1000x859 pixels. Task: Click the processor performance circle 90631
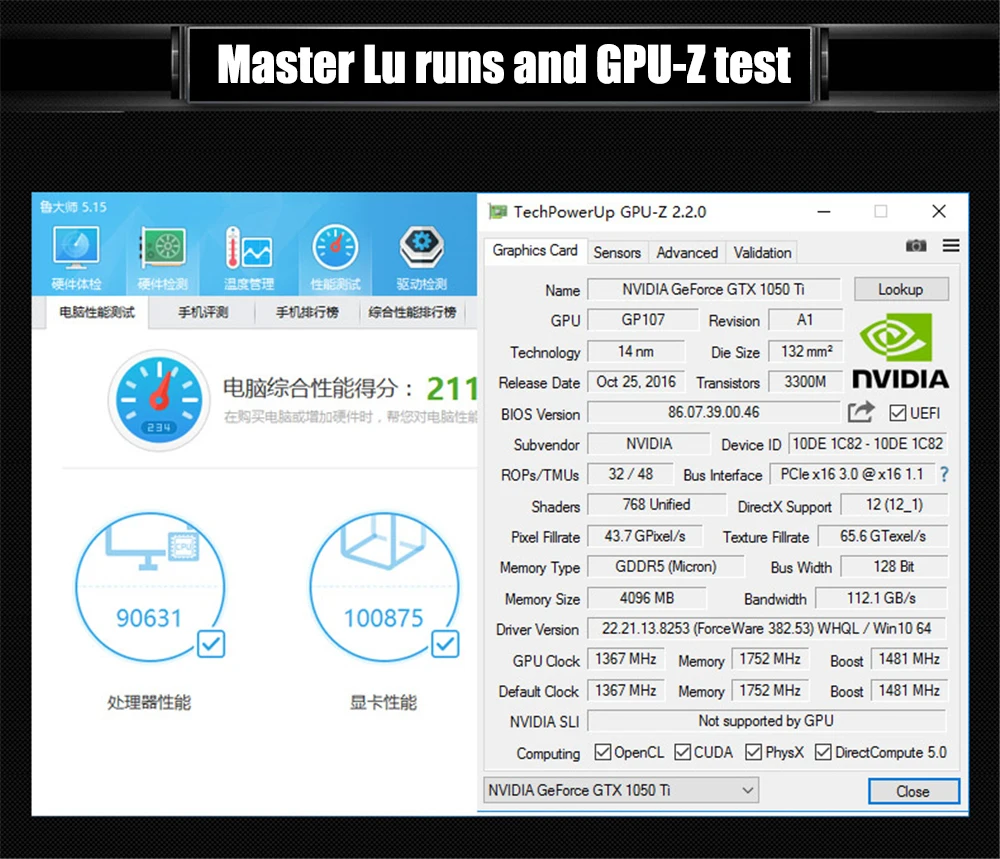(x=149, y=587)
